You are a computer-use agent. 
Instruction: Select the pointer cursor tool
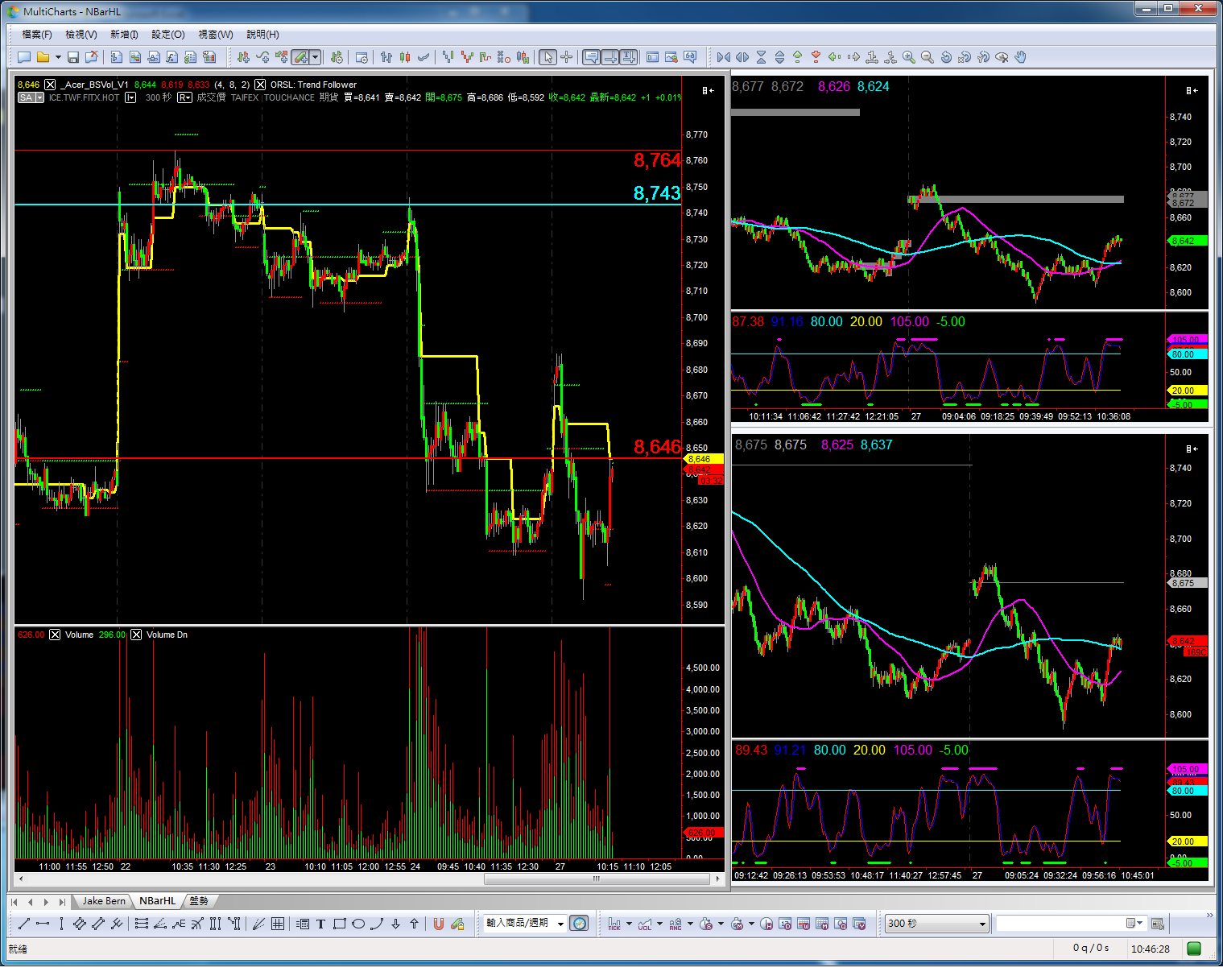coord(547,57)
